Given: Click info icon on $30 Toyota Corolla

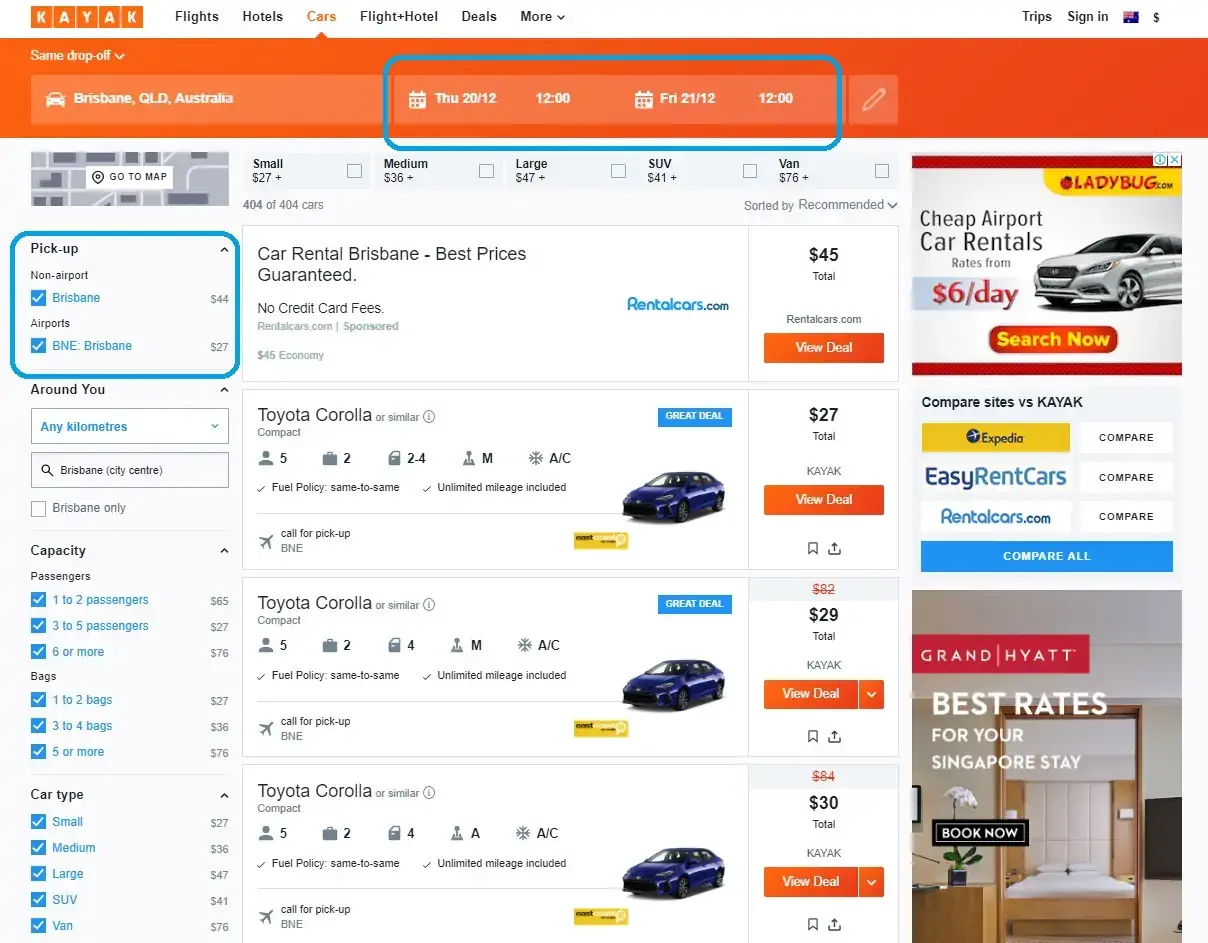Looking at the screenshot, I should 429,793.
